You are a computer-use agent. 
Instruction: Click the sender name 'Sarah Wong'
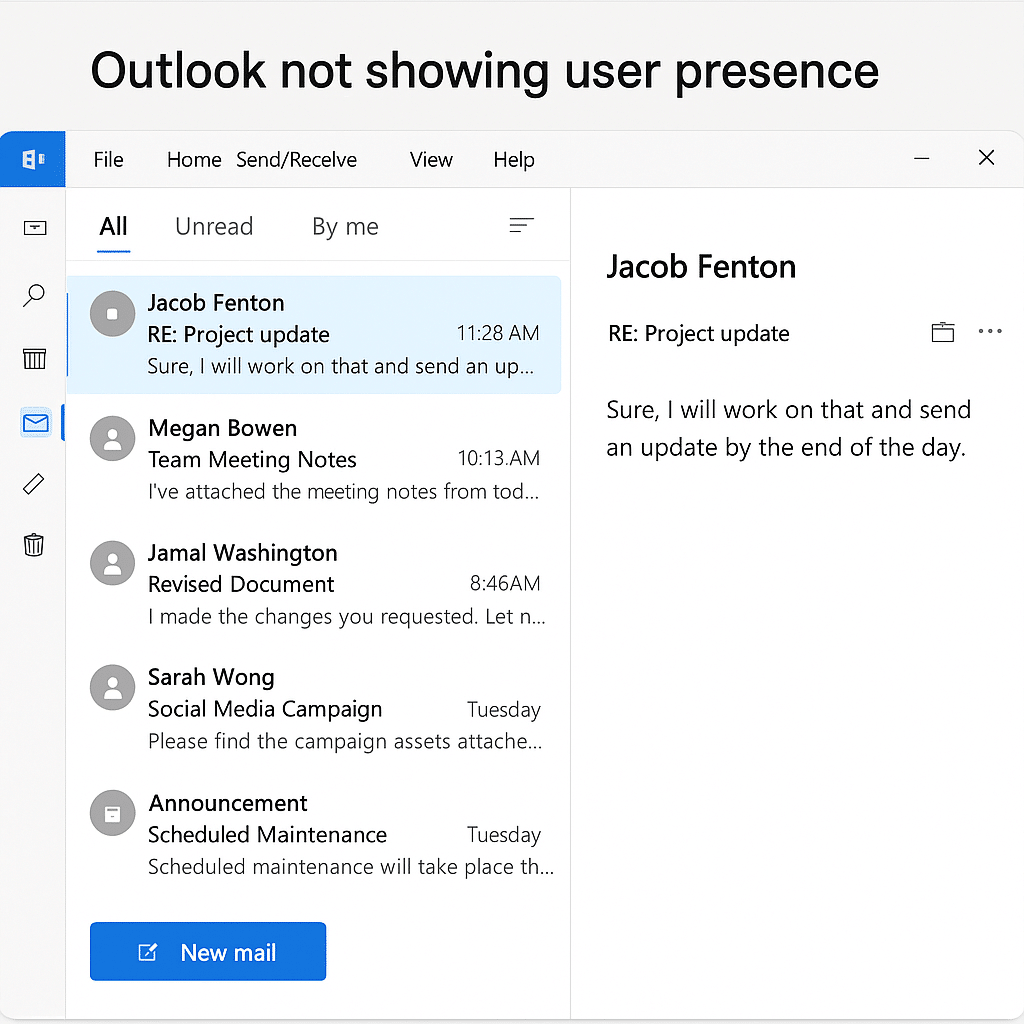pyautogui.click(x=211, y=677)
